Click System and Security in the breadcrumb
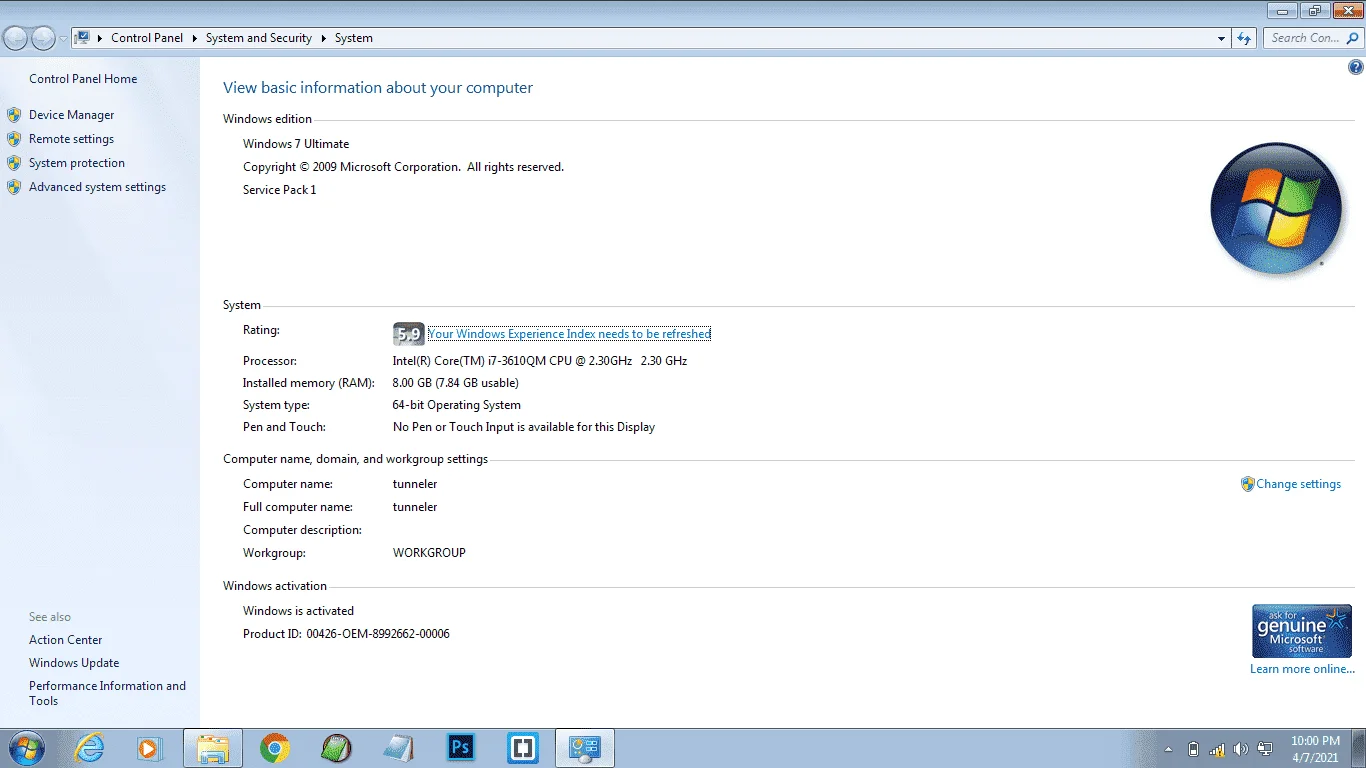Screen dimensions: 1366x768 [259, 38]
